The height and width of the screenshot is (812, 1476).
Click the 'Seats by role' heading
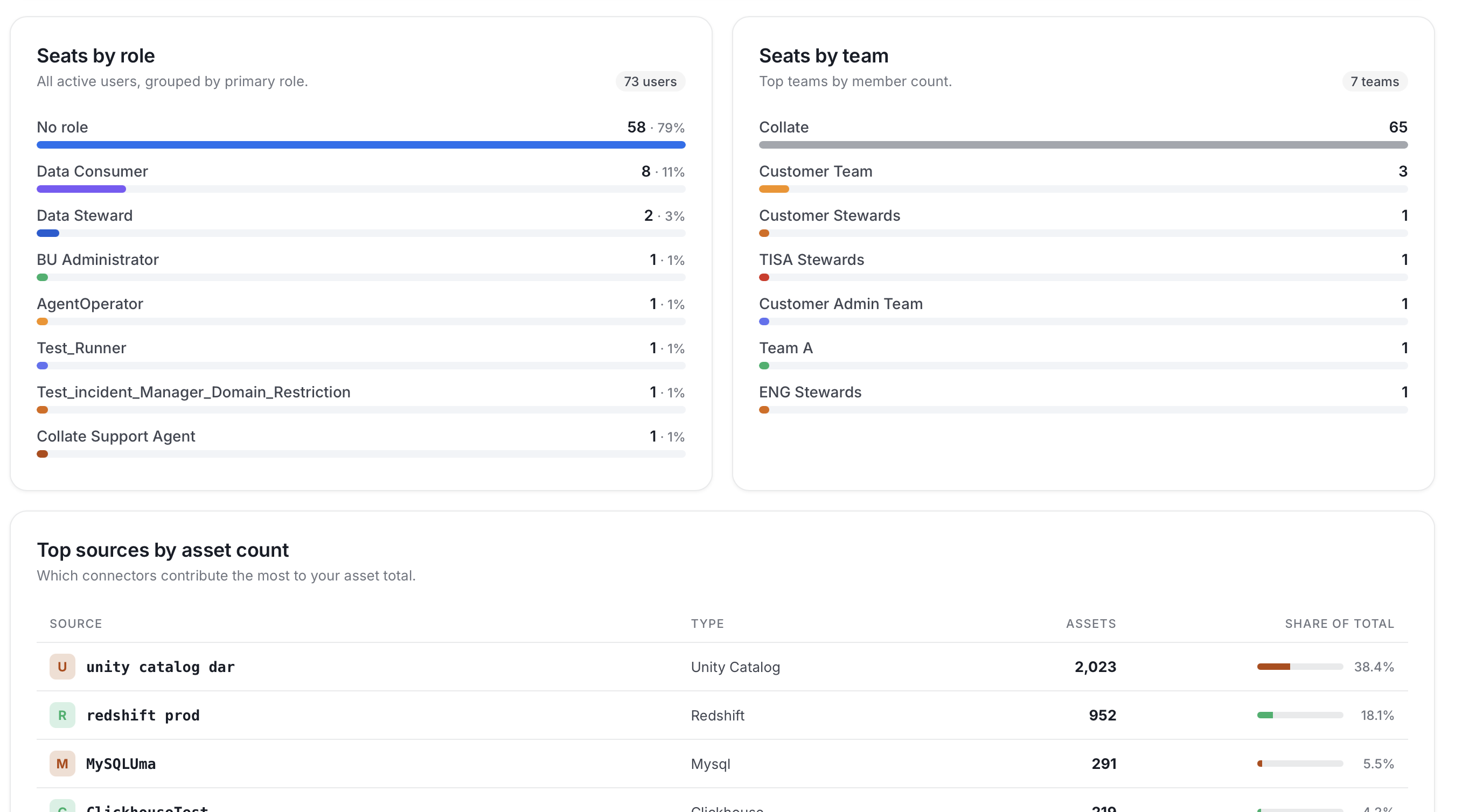click(x=96, y=55)
